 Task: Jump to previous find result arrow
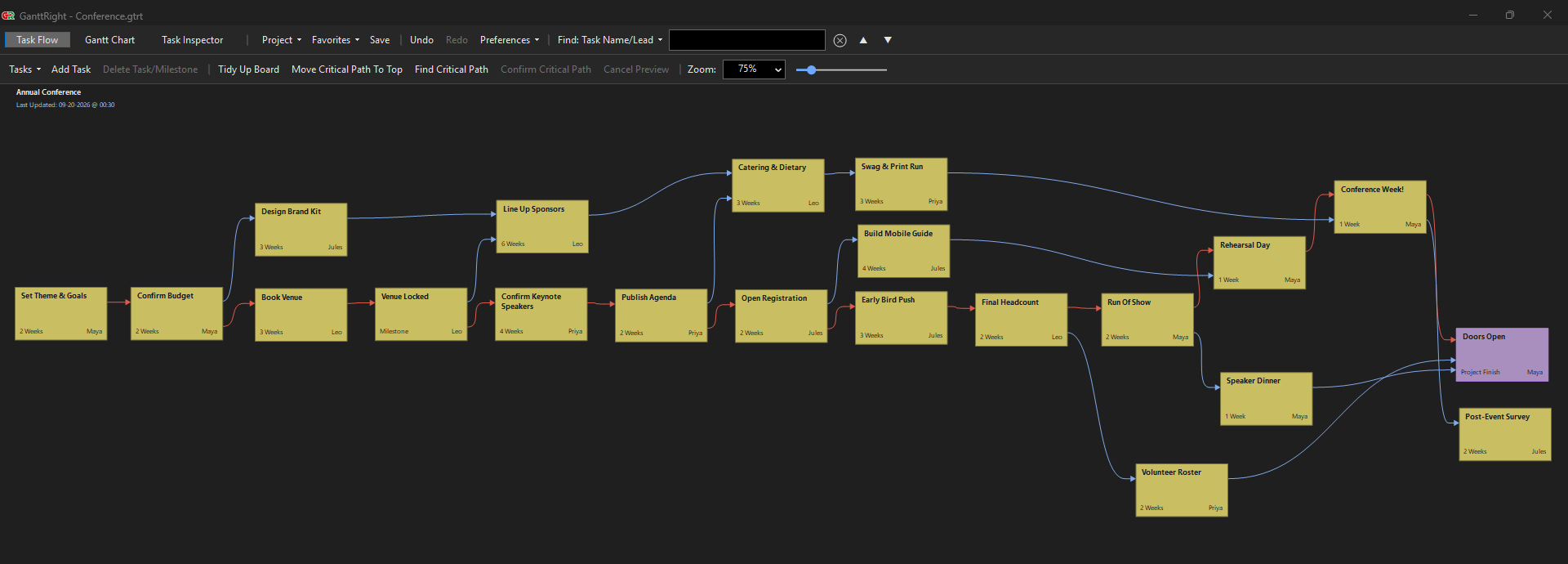point(863,40)
